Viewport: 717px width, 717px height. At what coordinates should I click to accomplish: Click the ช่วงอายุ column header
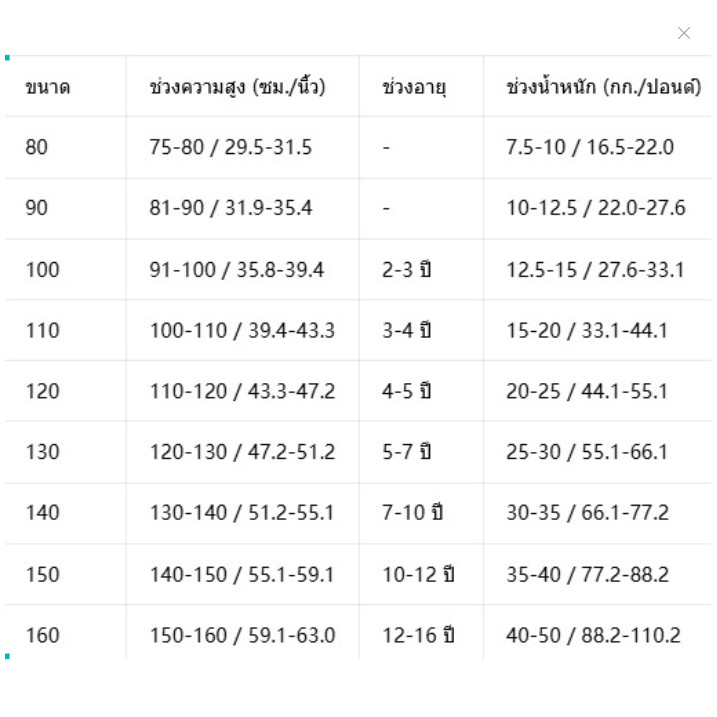(414, 87)
